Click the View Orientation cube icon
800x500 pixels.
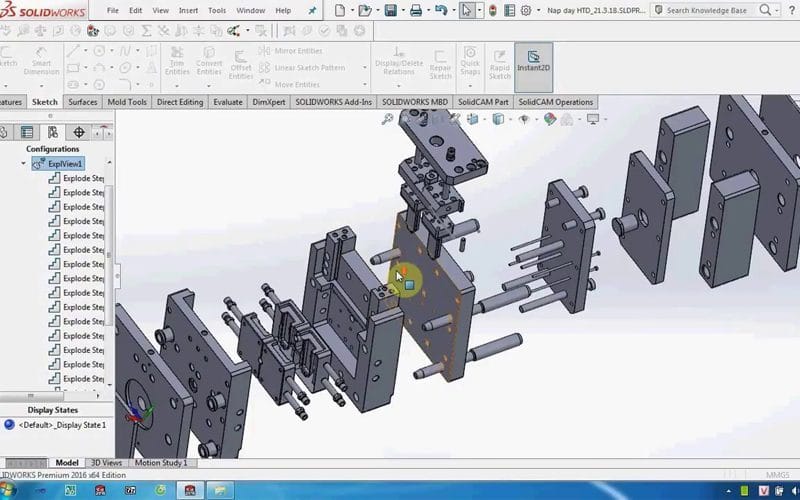[x=473, y=119]
